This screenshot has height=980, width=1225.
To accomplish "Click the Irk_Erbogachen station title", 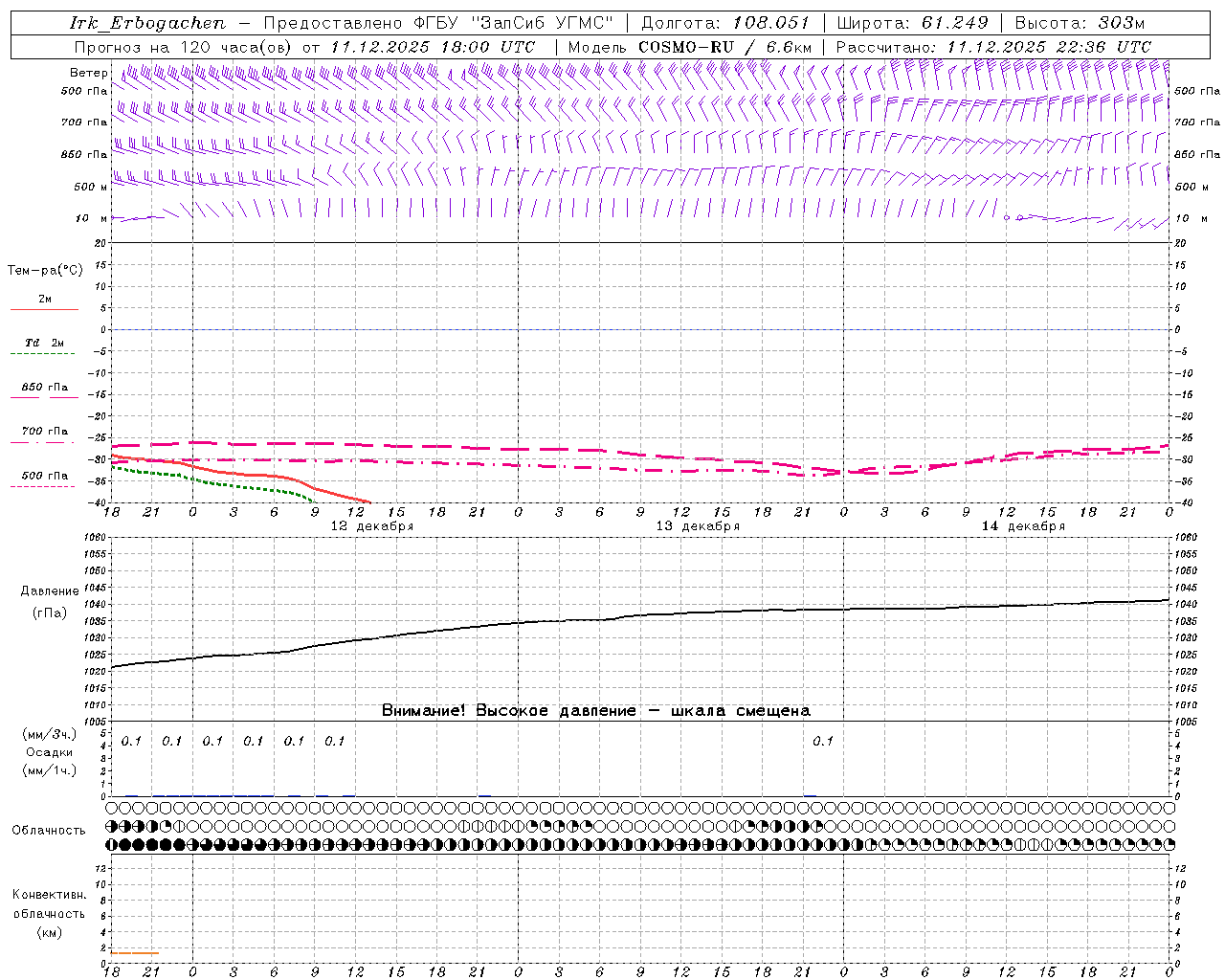I will point(147,23).
